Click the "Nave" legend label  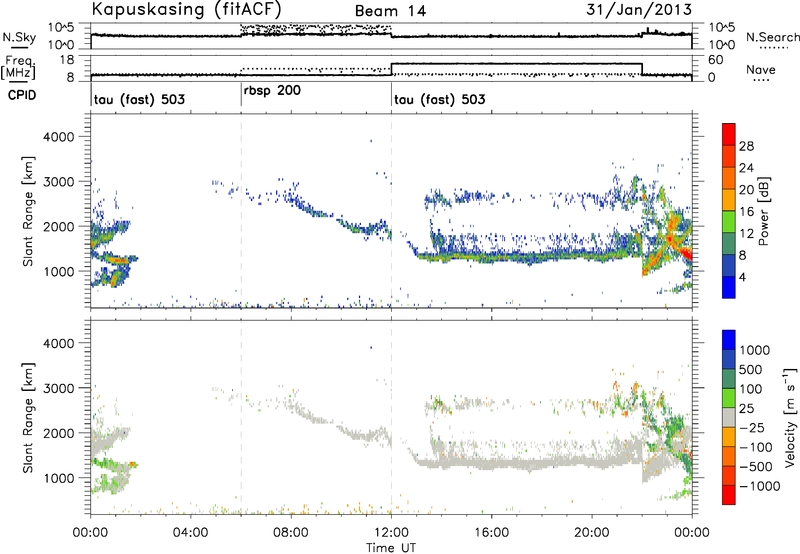coord(760,69)
